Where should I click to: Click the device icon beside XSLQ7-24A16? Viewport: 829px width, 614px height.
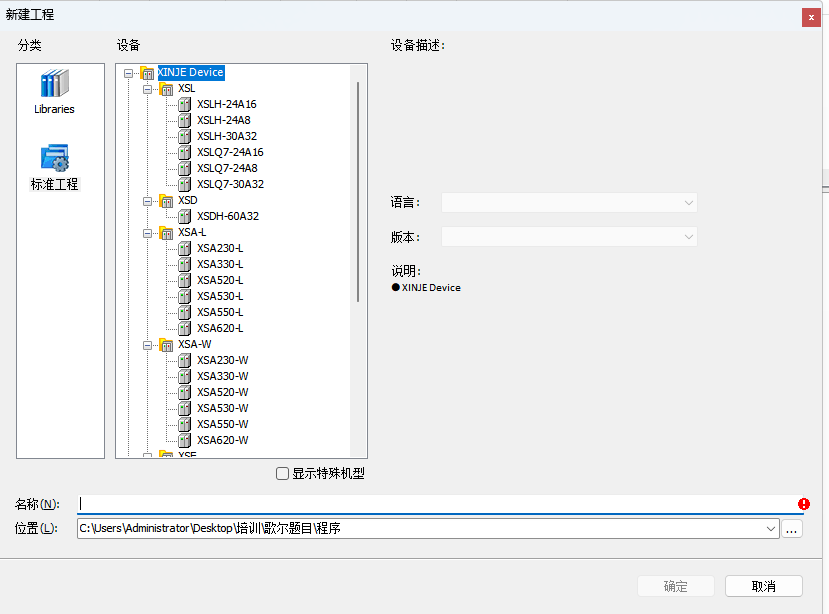point(185,152)
